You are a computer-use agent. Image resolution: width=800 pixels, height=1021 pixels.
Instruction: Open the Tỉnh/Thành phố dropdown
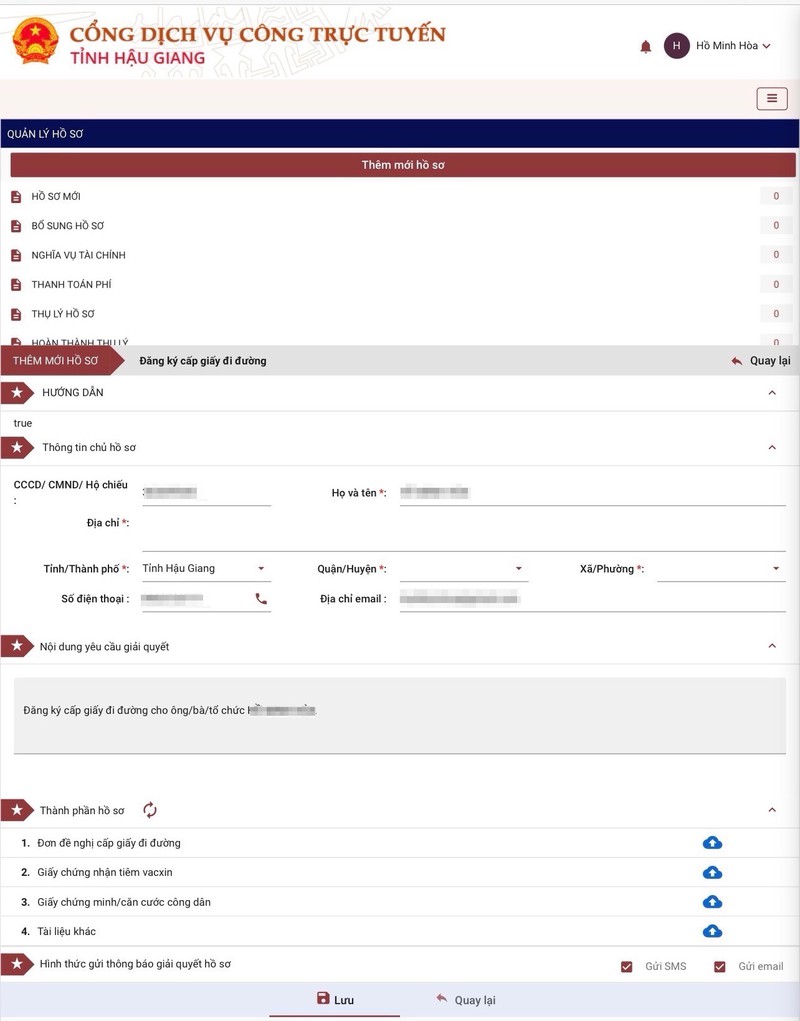click(205, 569)
